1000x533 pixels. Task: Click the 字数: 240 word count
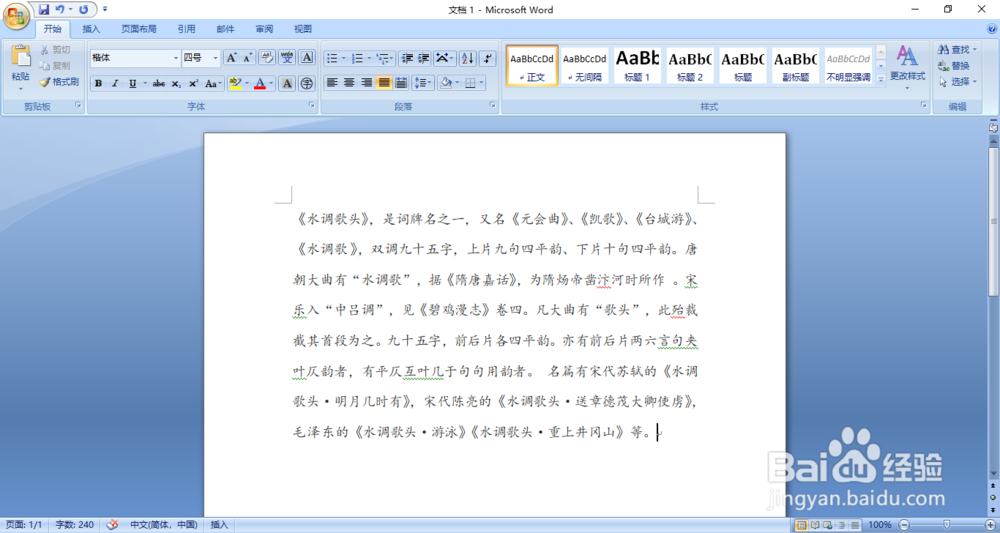coord(74,525)
